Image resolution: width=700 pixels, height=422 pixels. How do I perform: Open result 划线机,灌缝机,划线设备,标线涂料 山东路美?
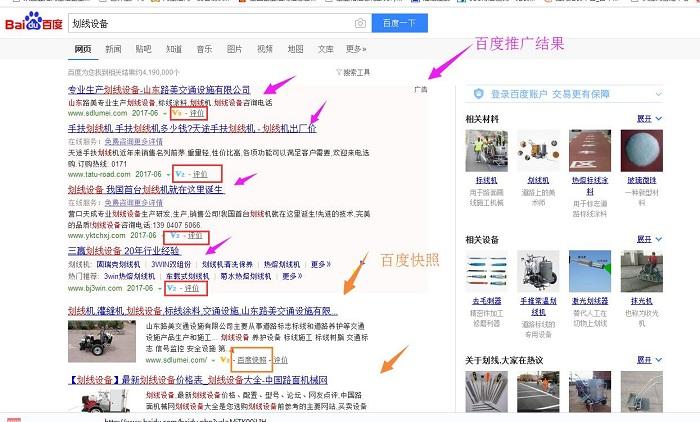203,311
